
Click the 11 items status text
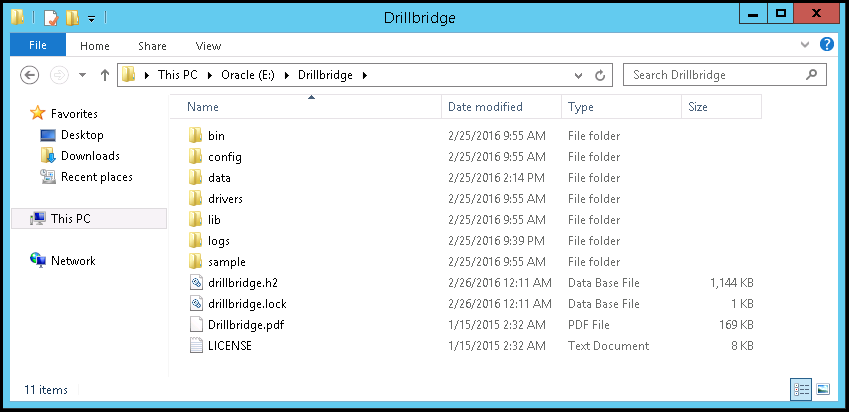pyautogui.click(x=46, y=390)
